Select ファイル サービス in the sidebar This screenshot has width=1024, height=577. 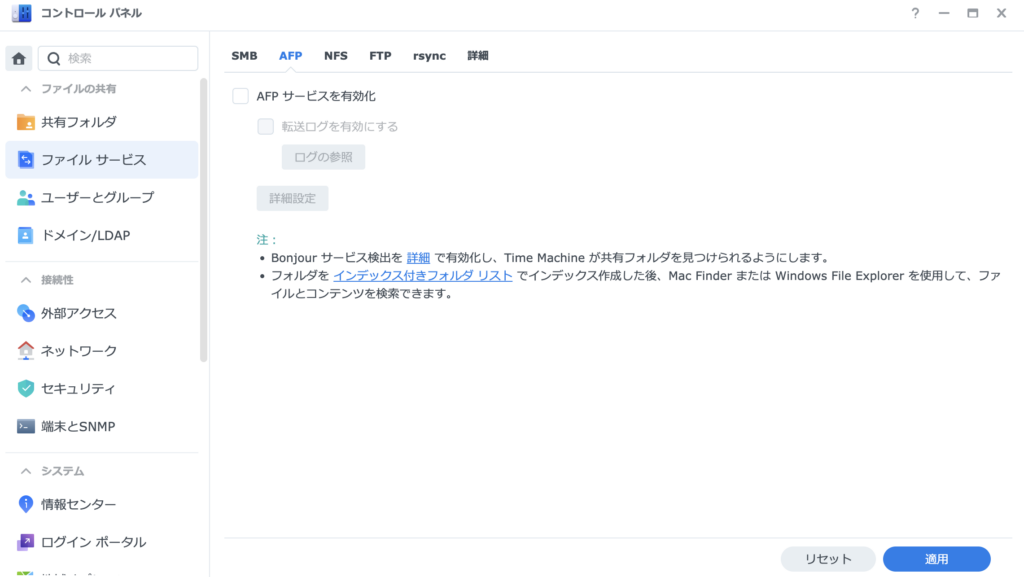[102, 160]
